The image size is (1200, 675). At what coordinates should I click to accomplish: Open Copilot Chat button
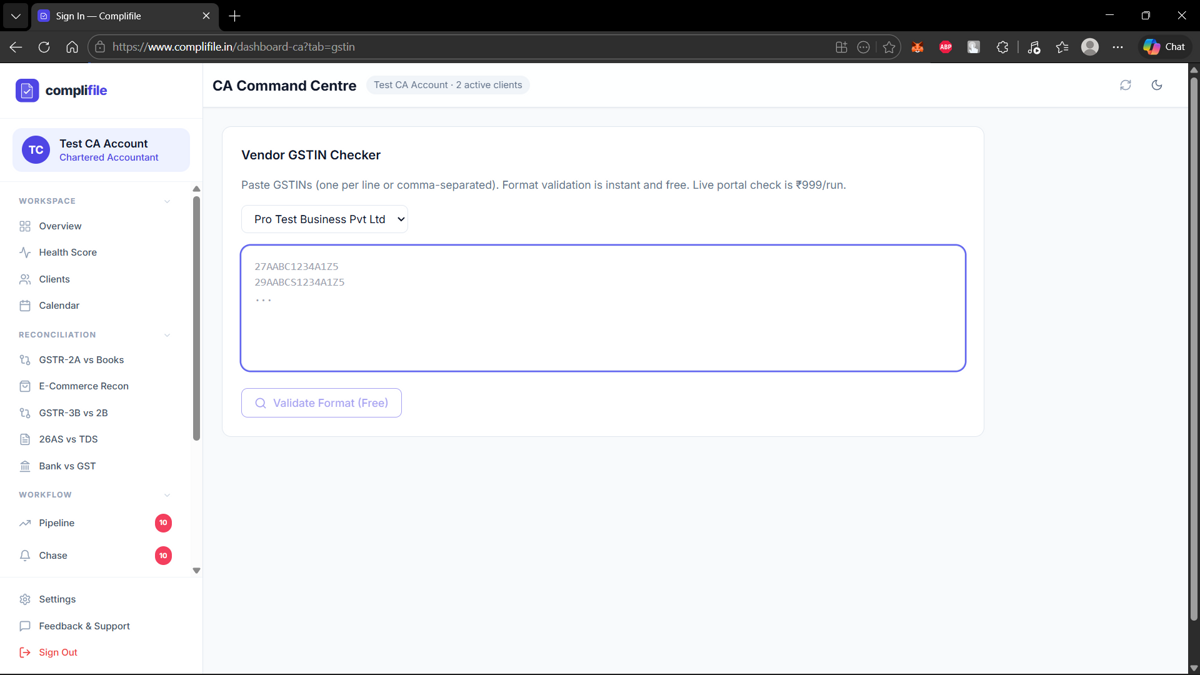click(1164, 47)
